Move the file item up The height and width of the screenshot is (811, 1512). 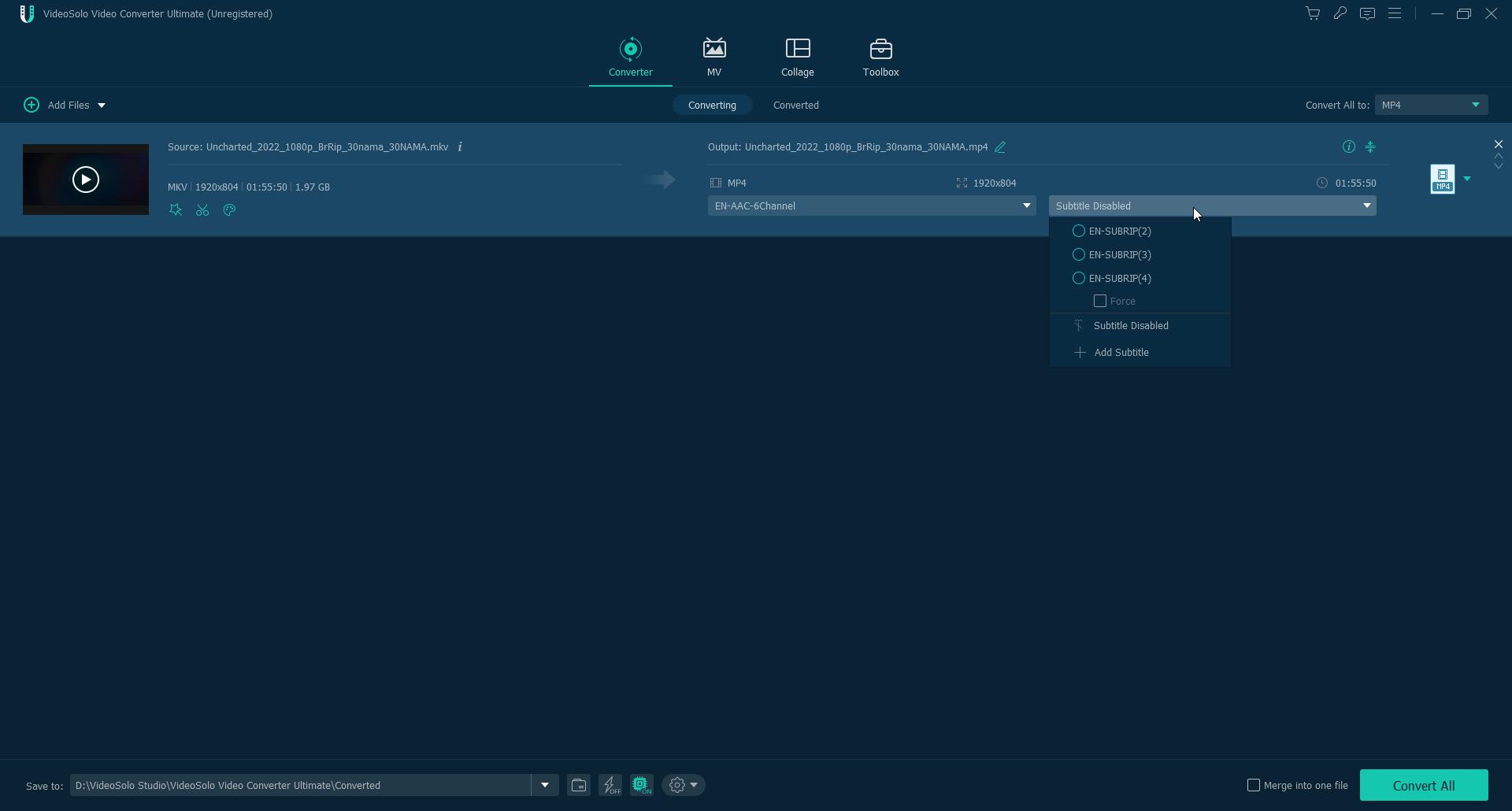coord(1499,156)
